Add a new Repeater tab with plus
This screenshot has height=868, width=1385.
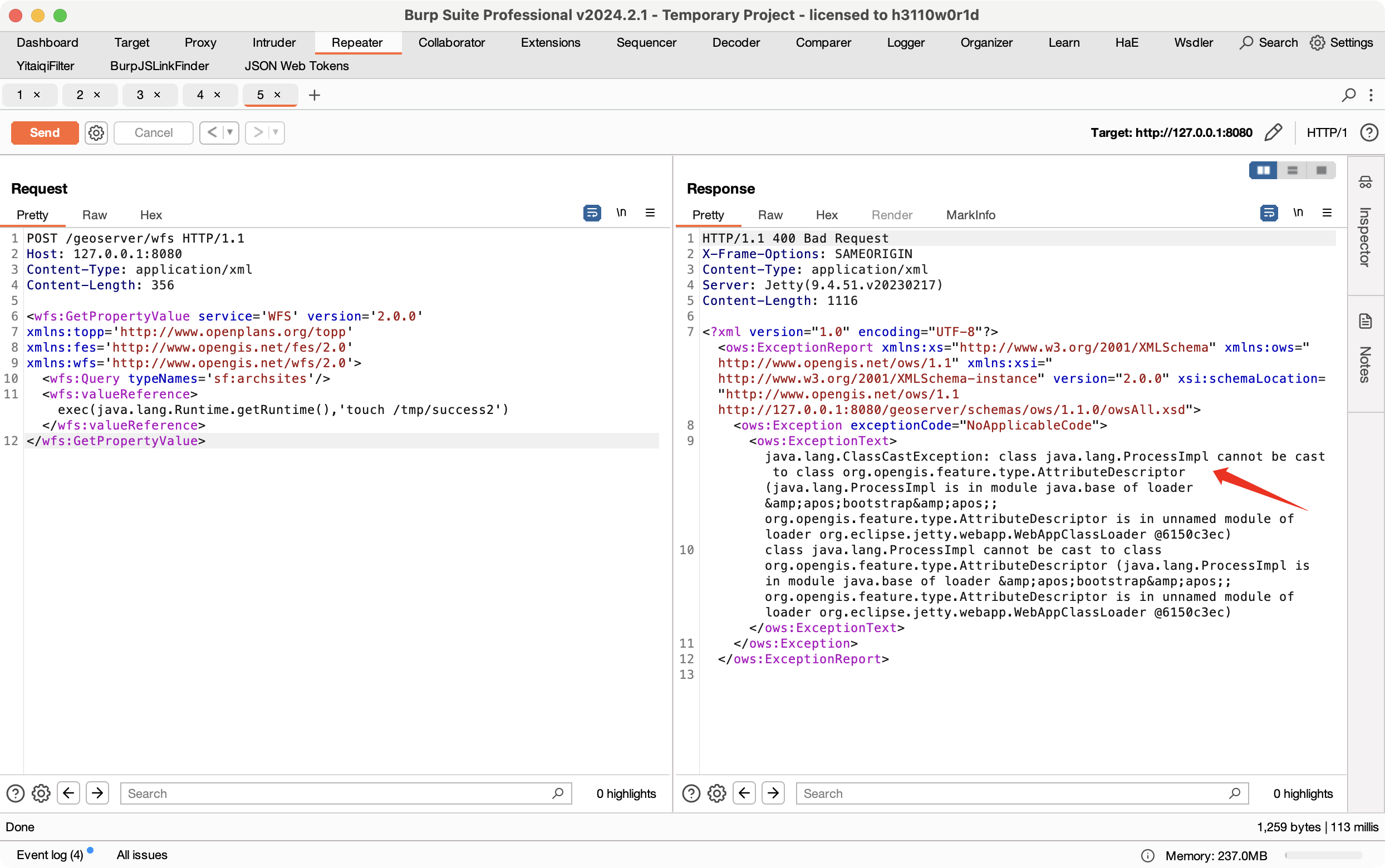pos(314,95)
